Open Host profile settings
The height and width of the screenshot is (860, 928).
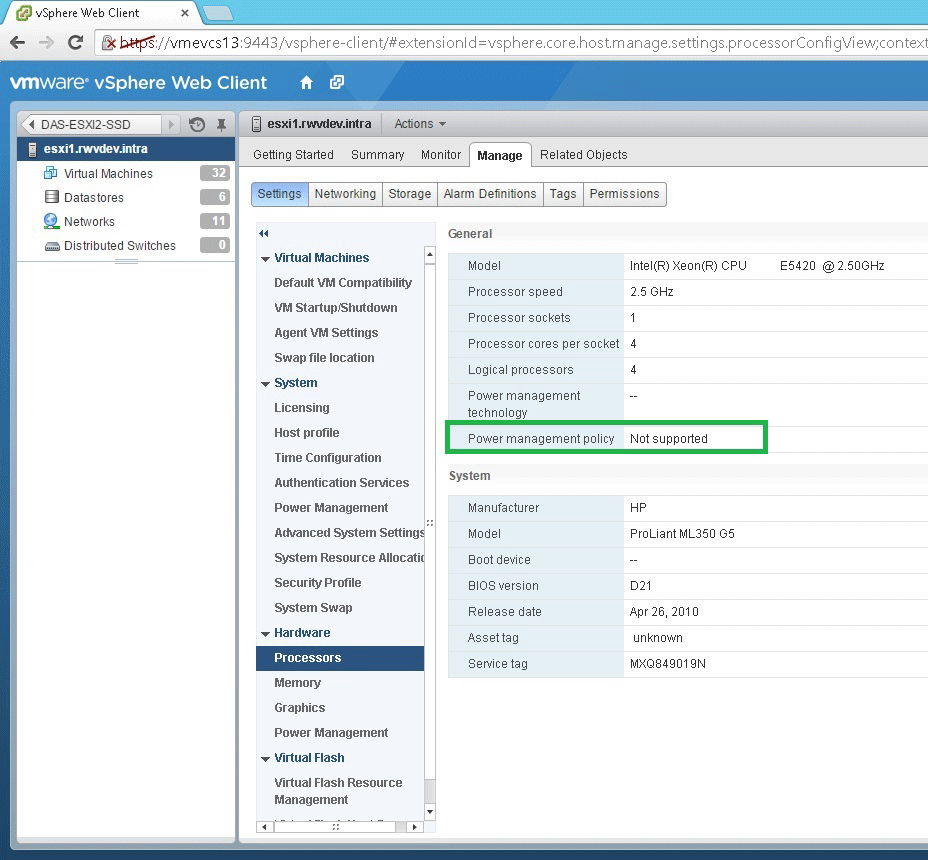pyautogui.click(x=307, y=433)
